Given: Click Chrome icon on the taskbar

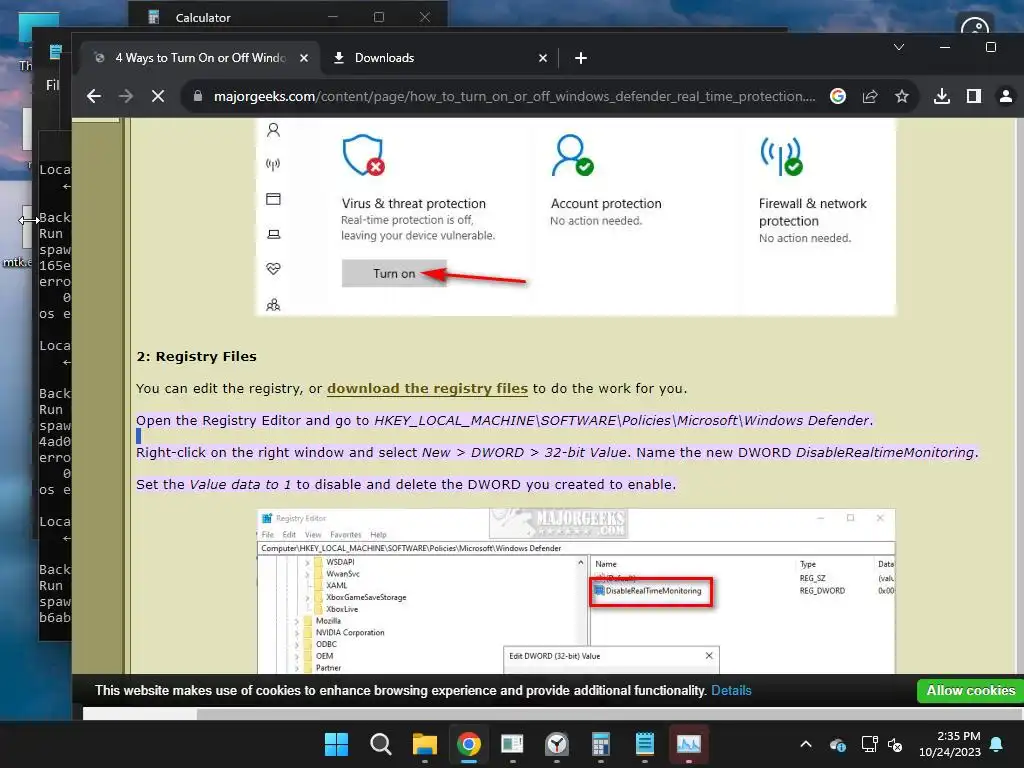Looking at the screenshot, I should click(x=468, y=744).
